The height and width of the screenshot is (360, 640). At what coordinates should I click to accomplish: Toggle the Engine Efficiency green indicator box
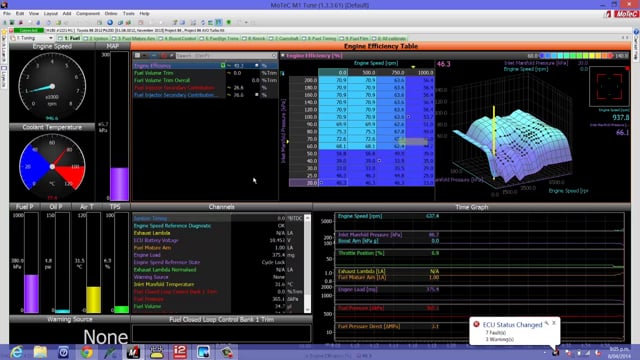click(x=223, y=65)
